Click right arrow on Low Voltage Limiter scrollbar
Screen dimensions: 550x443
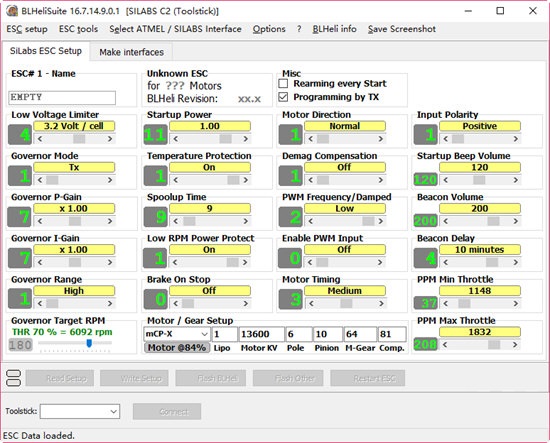point(110,139)
